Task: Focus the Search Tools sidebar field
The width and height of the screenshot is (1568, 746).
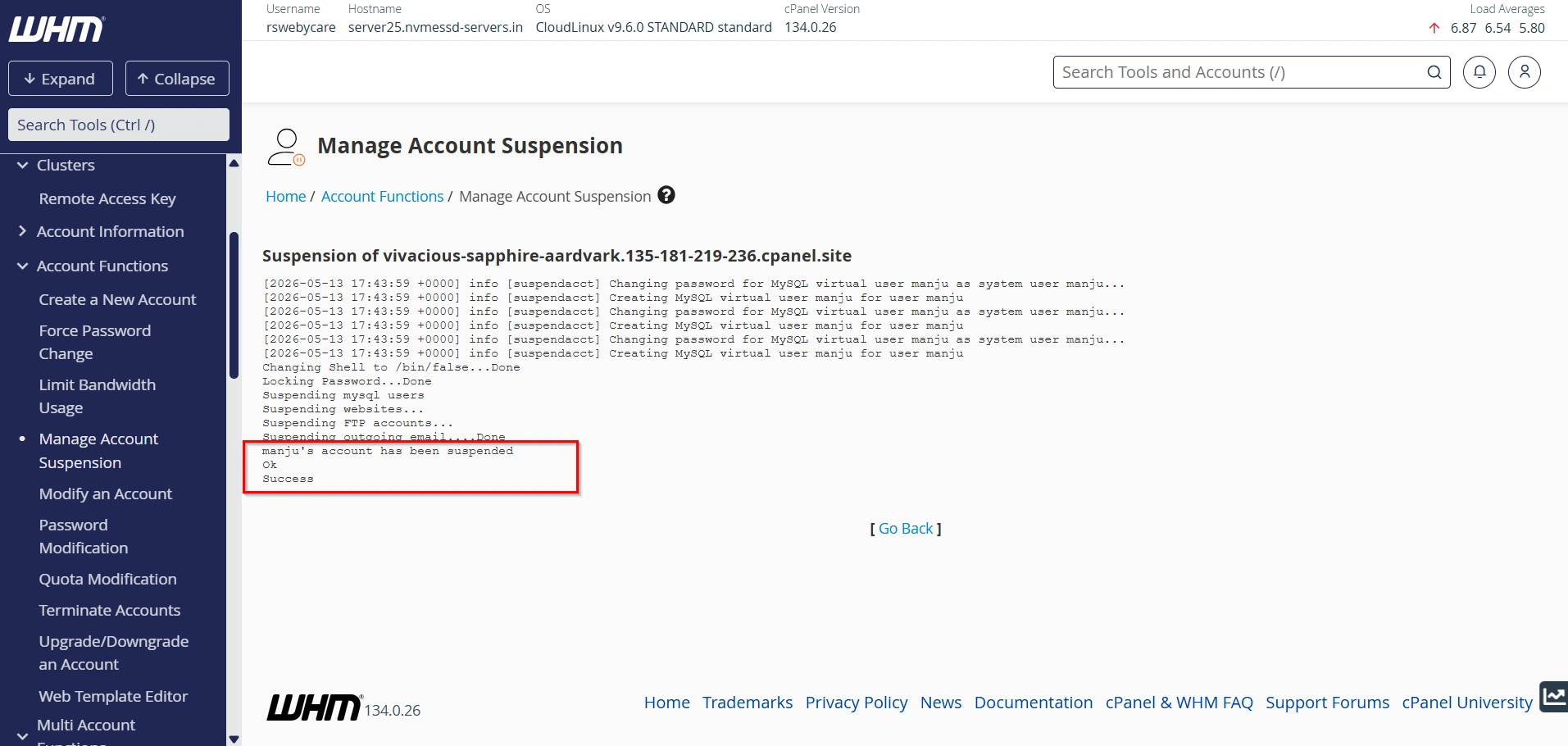Action: 119,125
